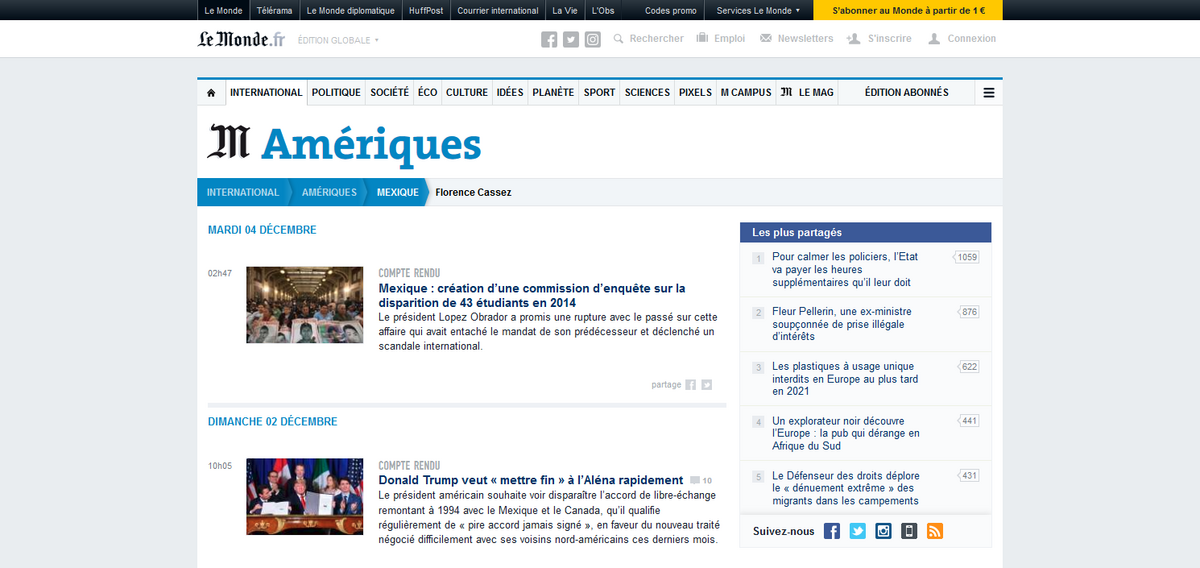Click the Le Monde.fr logo
The width and height of the screenshot is (1200, 568).
[241, 39]
